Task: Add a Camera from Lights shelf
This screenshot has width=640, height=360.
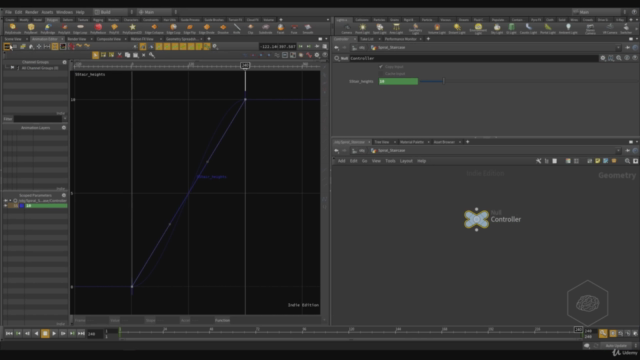Action: pyautogui.click(x=347, y=29)
